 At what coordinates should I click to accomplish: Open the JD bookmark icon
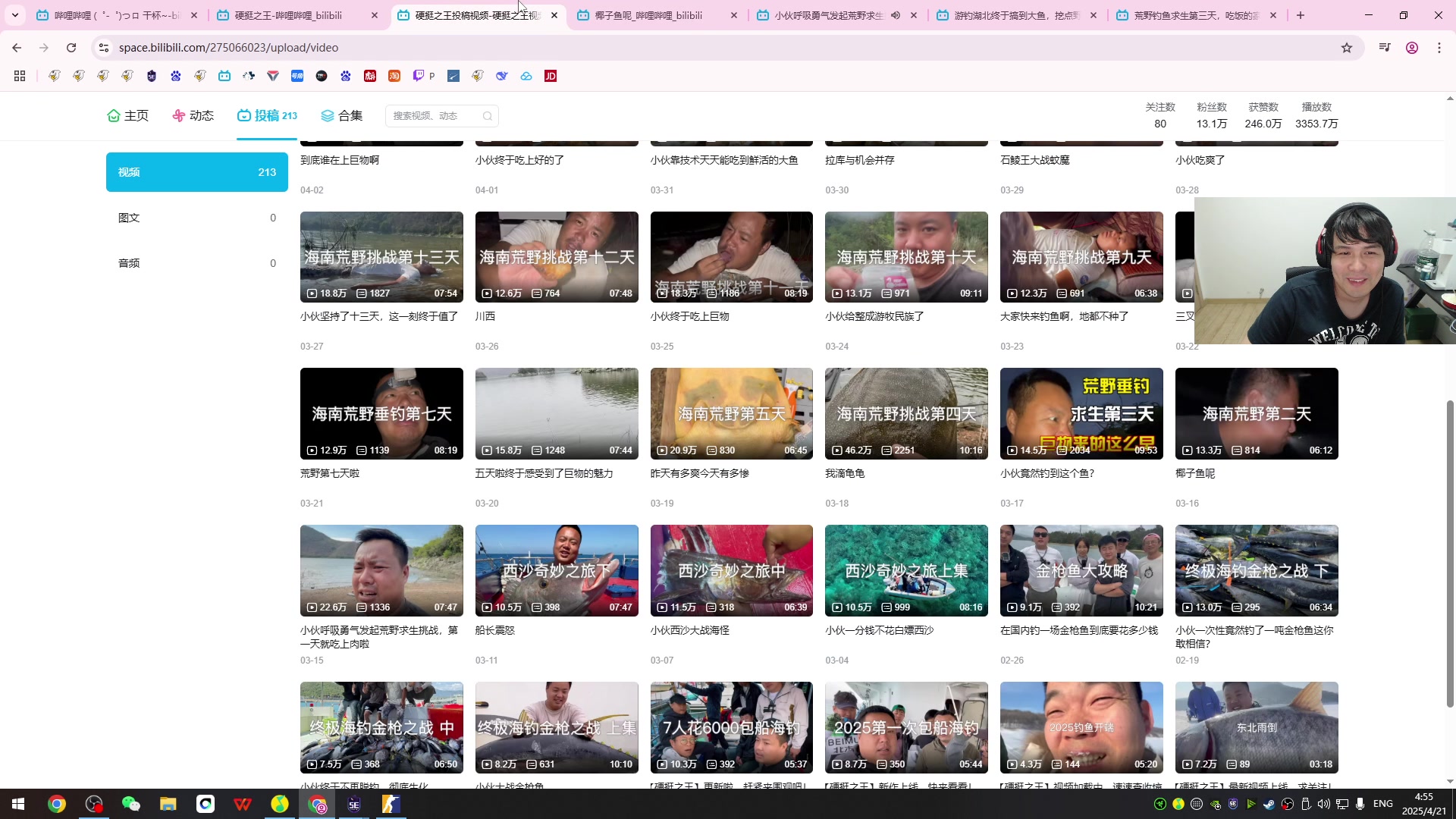point(551,76)
